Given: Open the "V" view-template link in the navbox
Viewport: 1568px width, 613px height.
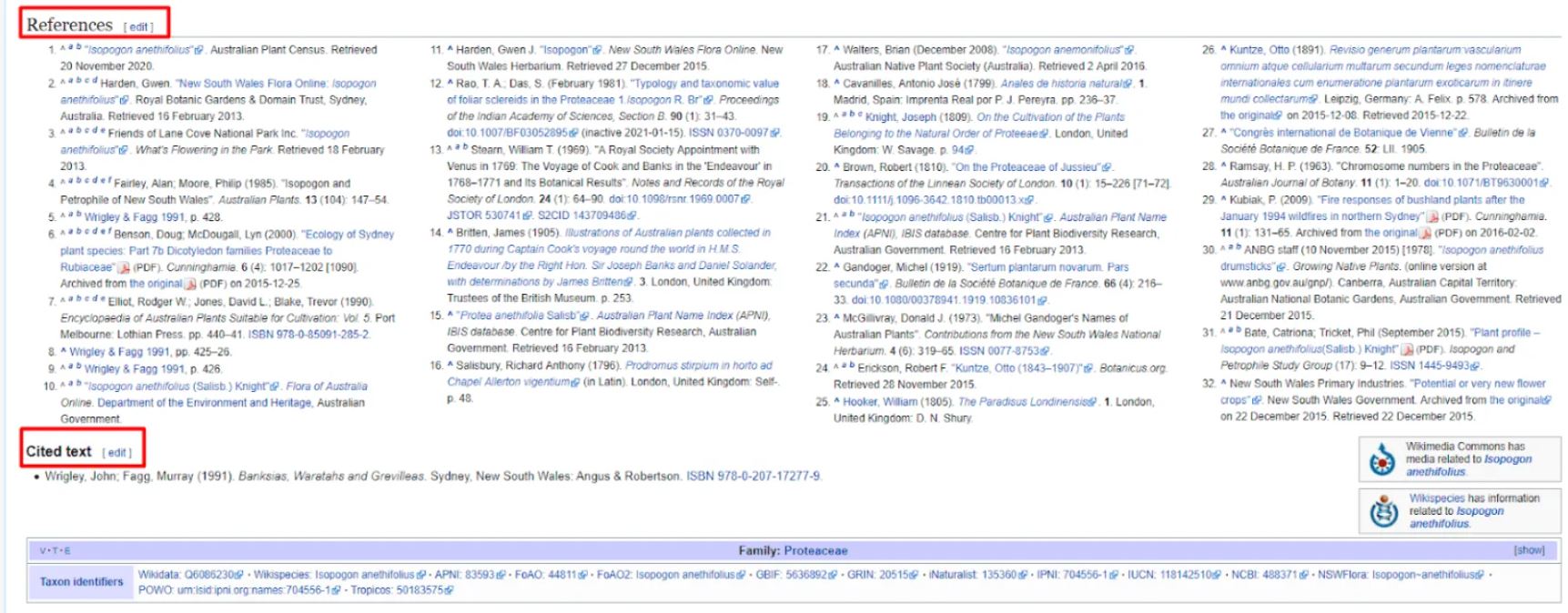Looking at the screenshot, I should click(x=43, y=551).
